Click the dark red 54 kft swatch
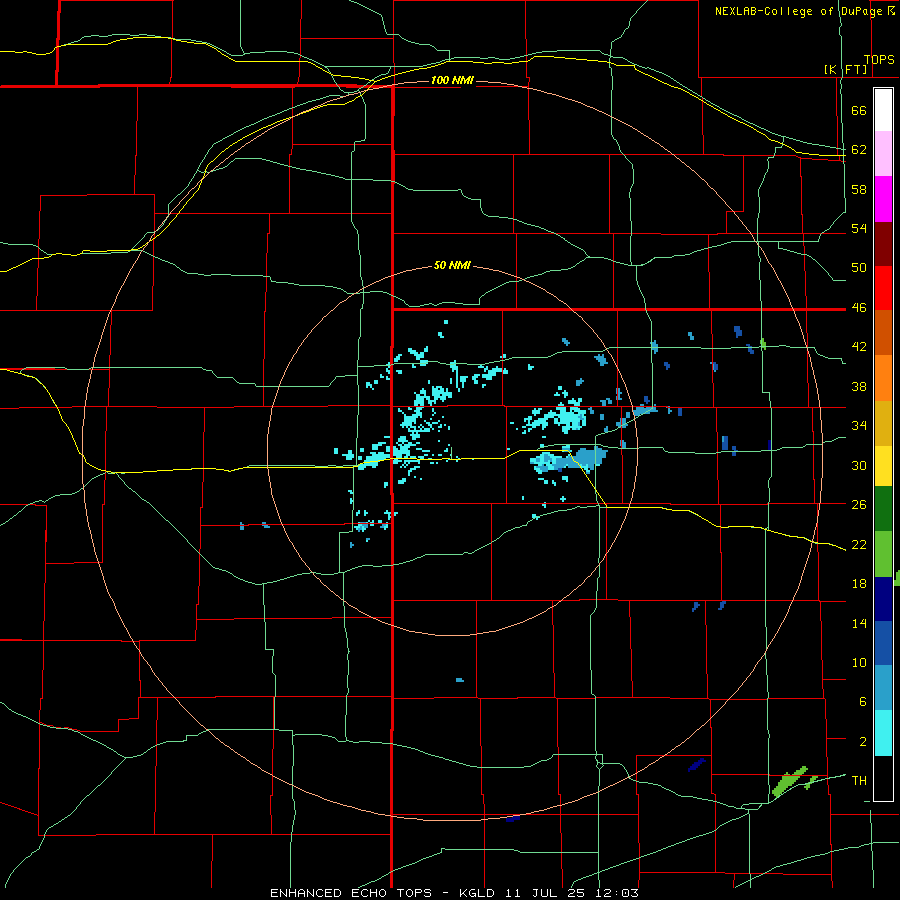Screen dimensions: 900x900 pyautogui.click(x=883, y=244)
